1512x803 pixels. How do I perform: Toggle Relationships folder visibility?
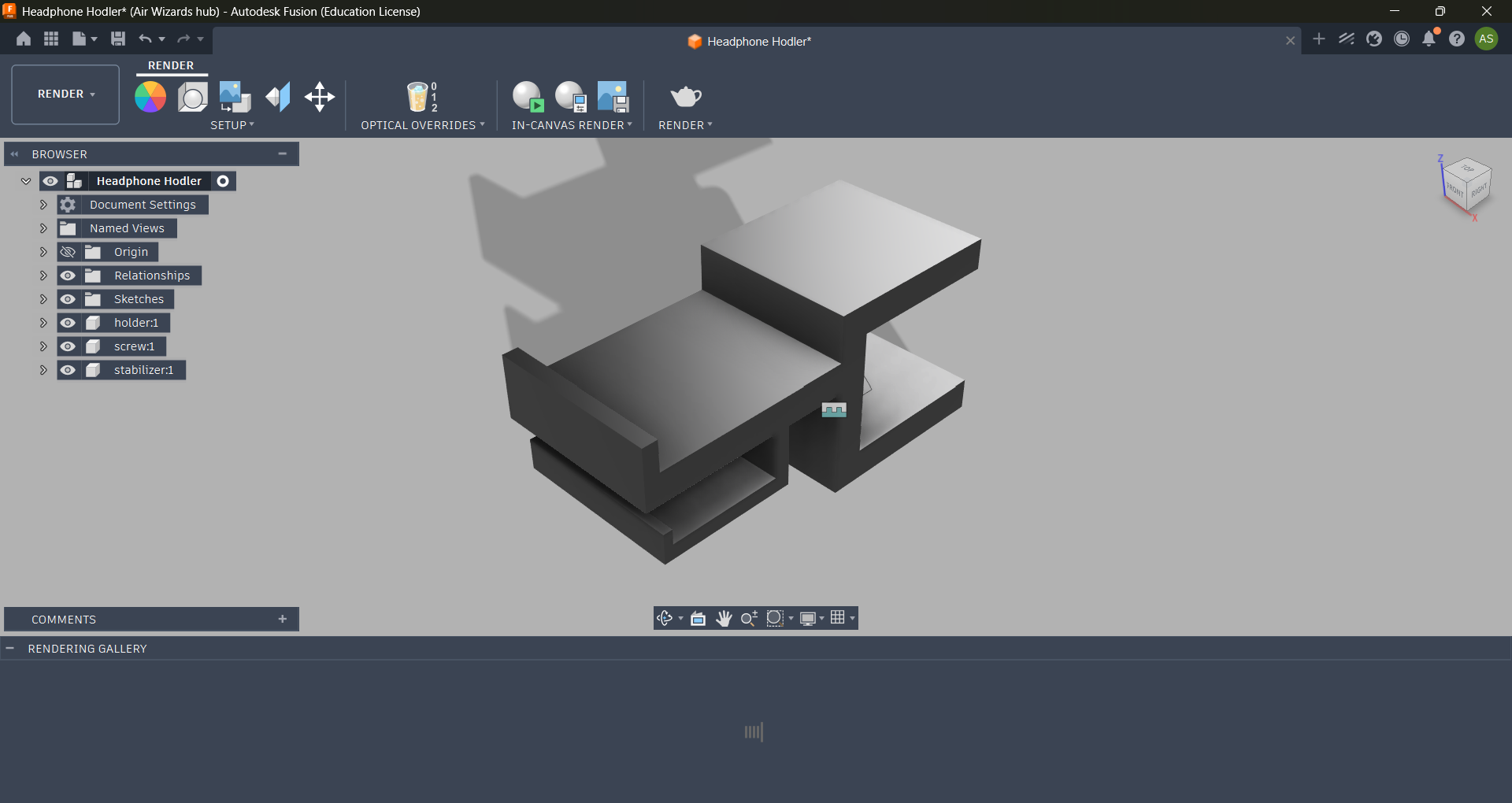[x=69, y=276]
